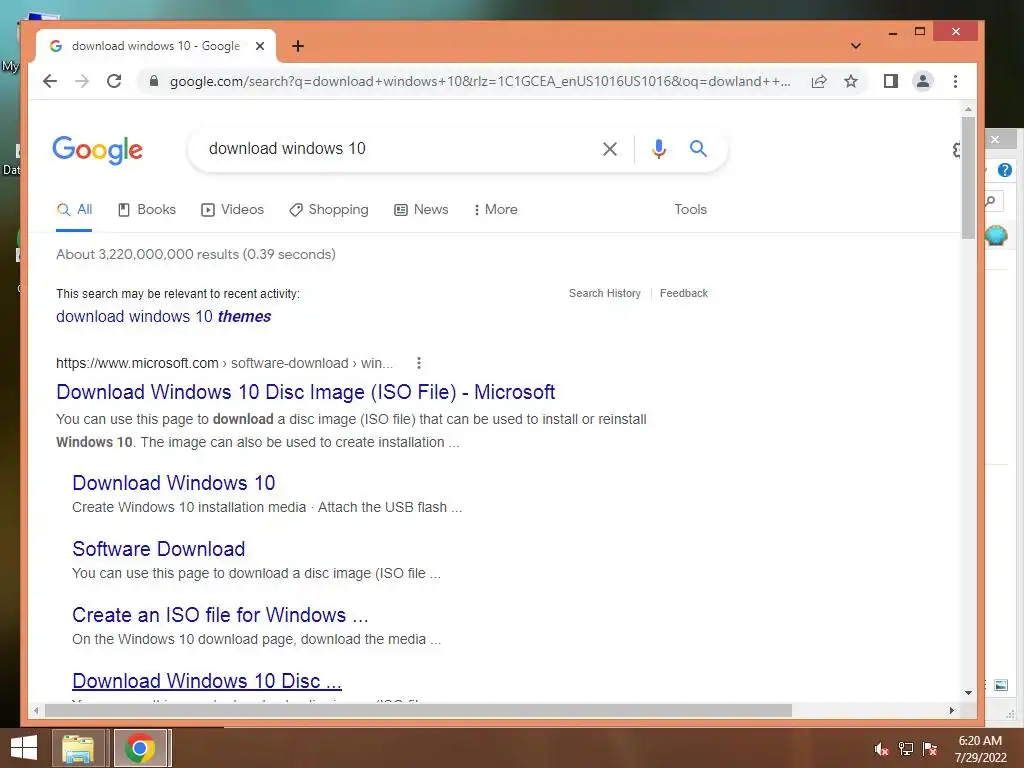The image size is (1024, 768).
Task: Click the scroll left arrow
Action: click(x=36, y=710)
